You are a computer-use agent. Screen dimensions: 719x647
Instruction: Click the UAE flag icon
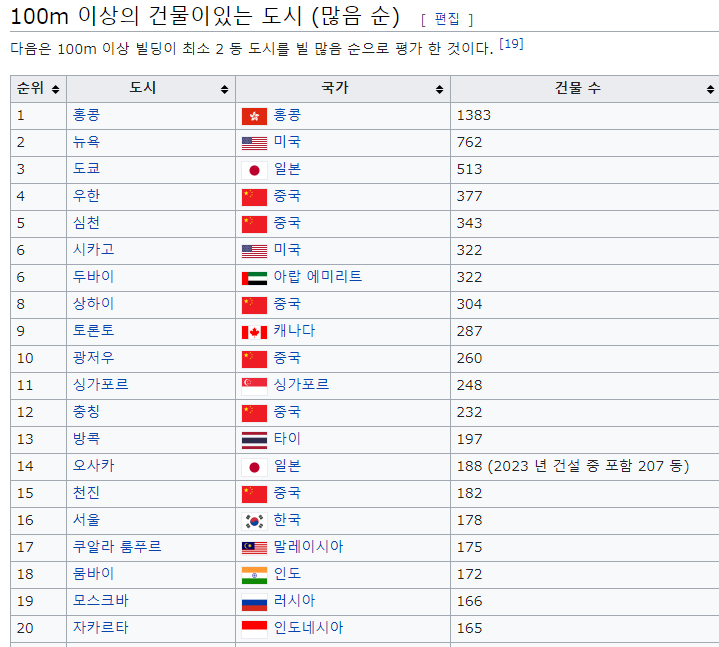[x=254, y=278]
